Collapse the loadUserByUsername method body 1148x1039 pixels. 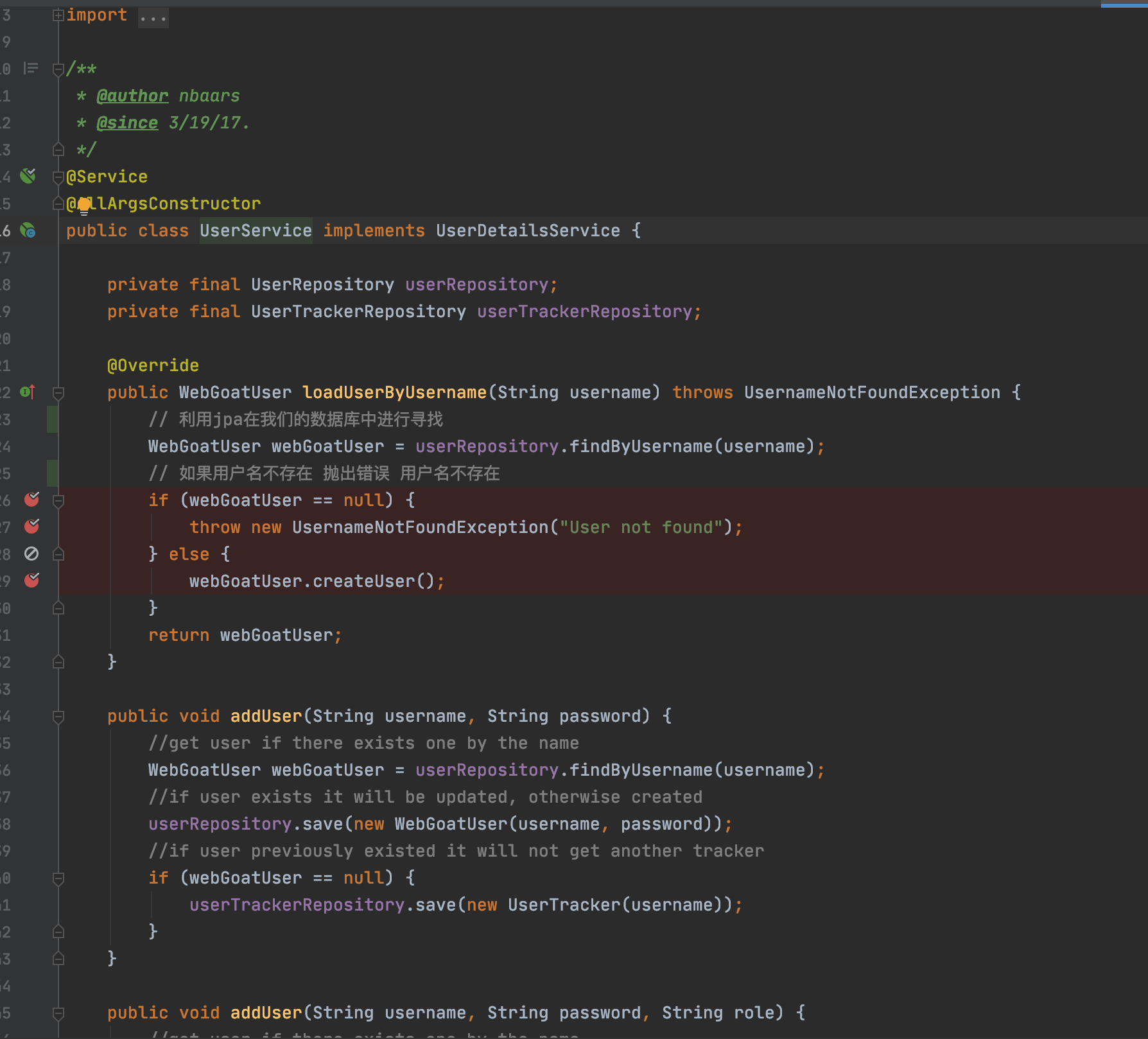pos(58,392)
